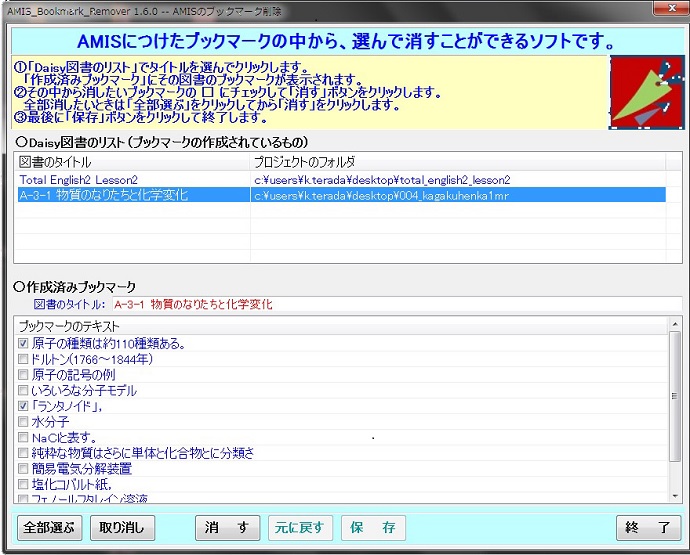
Task: Click the 図書のタイトル column header
Action: [132, 162]
